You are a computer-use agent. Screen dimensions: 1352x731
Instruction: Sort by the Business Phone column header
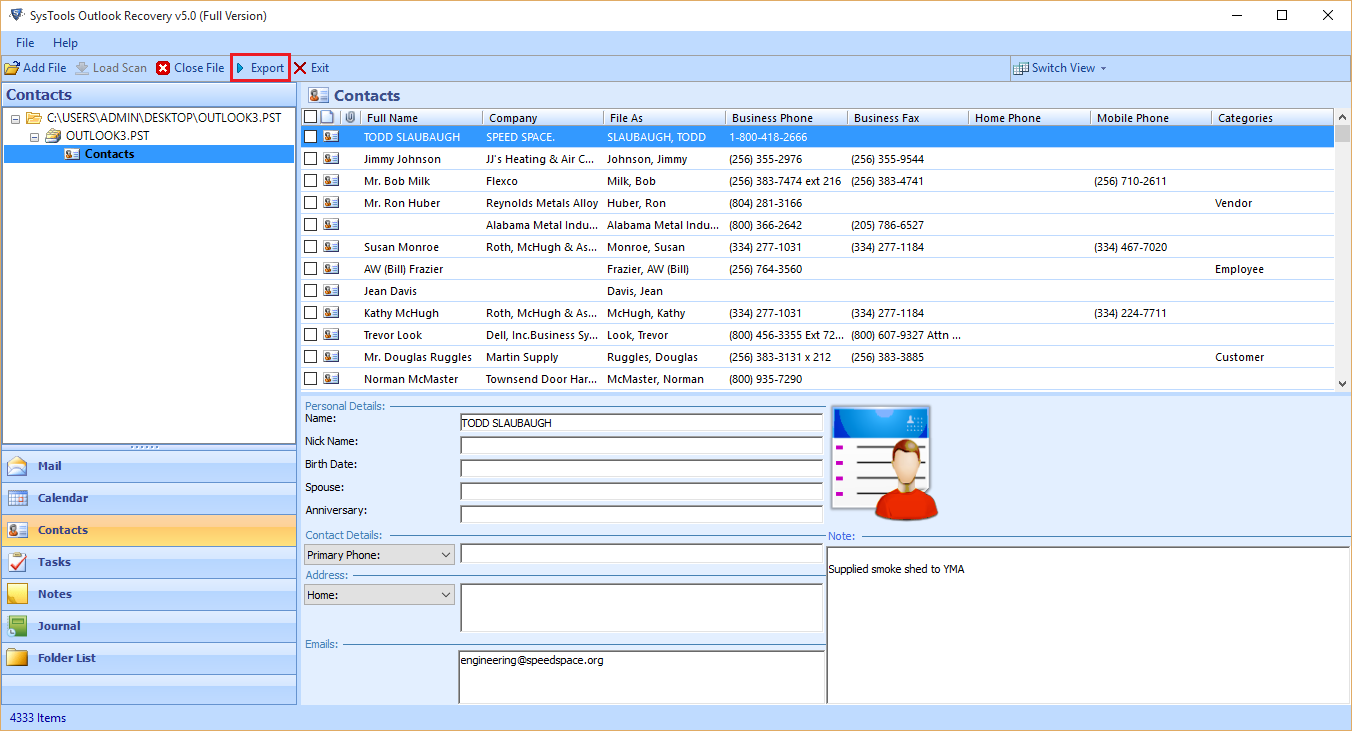click(x=787, y=118)
